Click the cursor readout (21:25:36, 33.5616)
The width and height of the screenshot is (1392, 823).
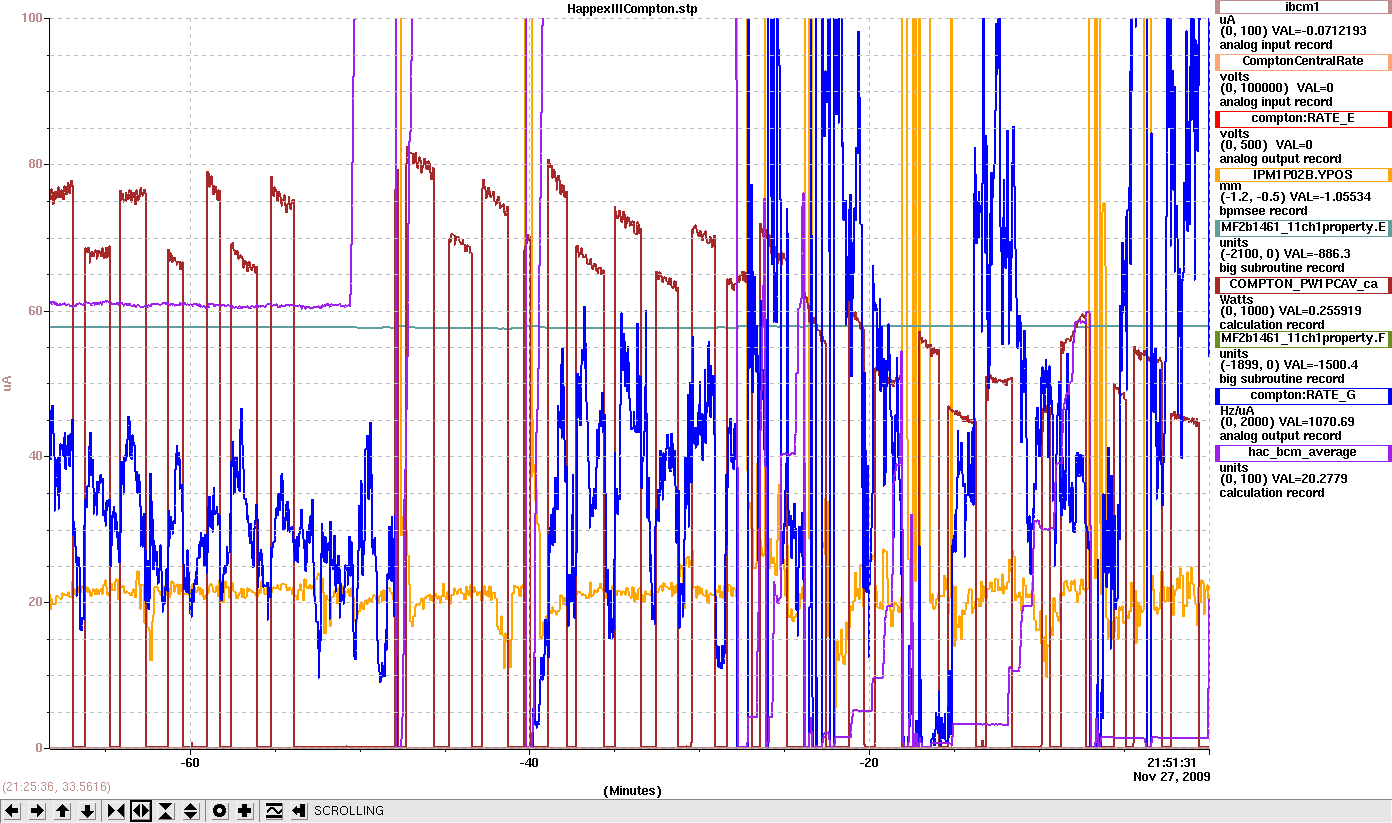tap(57, 786)
